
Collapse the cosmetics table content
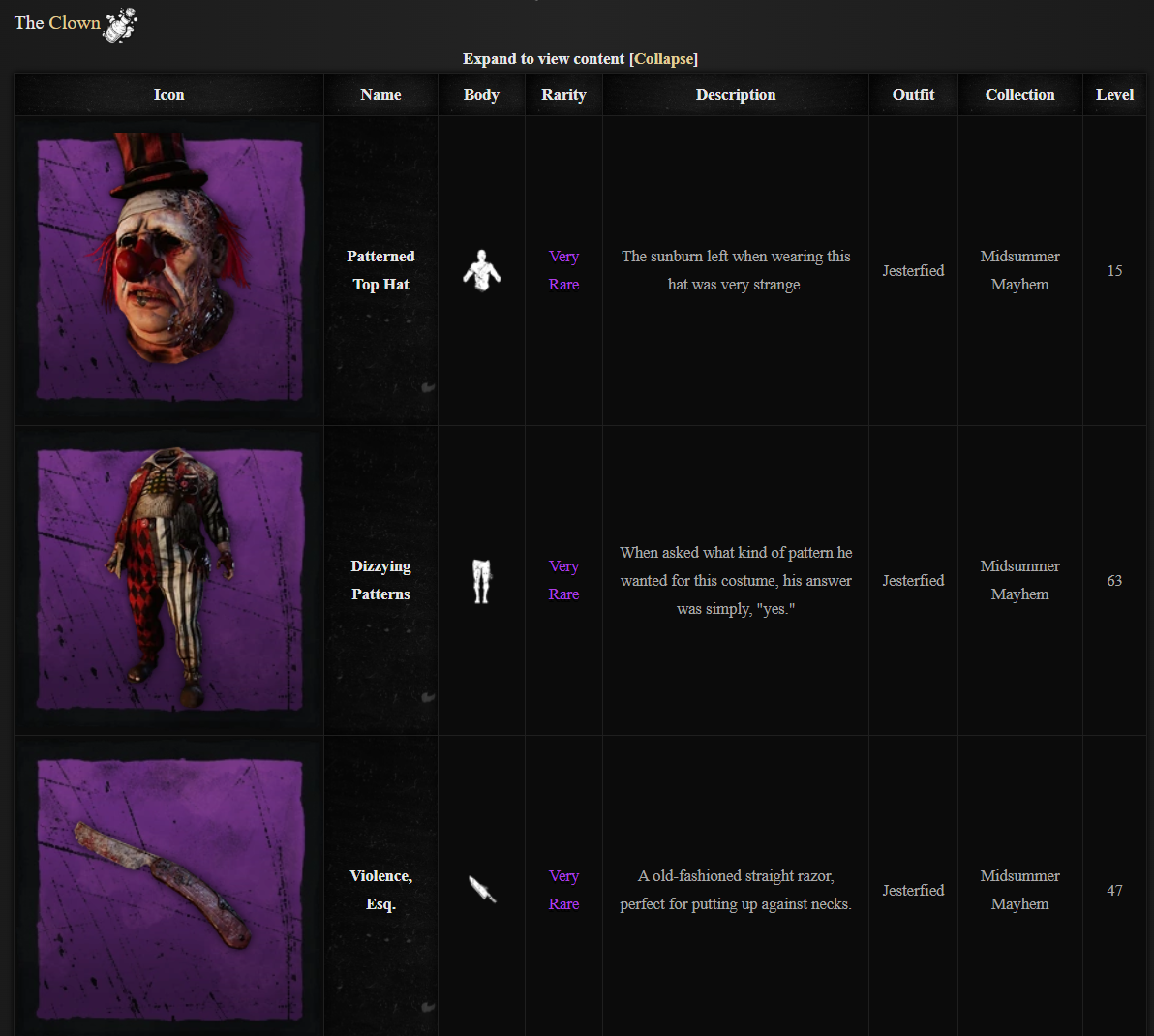tap(664, 59)
